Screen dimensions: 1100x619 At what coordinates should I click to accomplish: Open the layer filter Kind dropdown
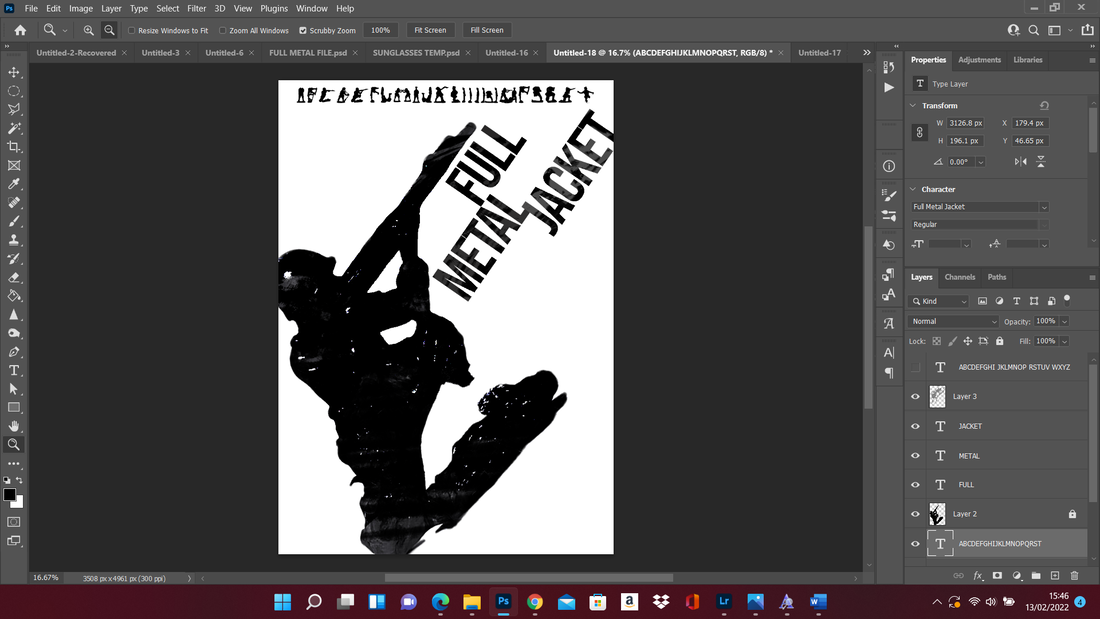[939, 301]
